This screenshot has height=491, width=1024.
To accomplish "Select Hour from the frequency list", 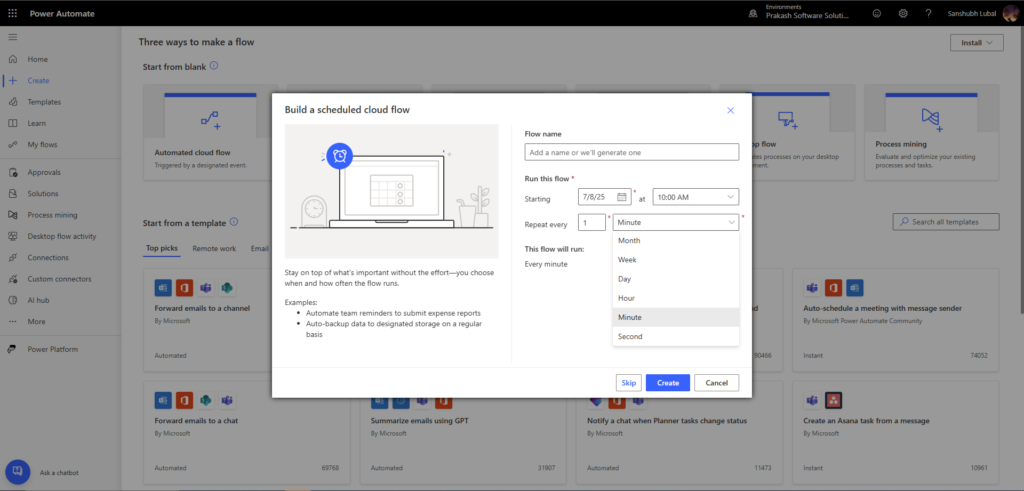I will (676, 298).
